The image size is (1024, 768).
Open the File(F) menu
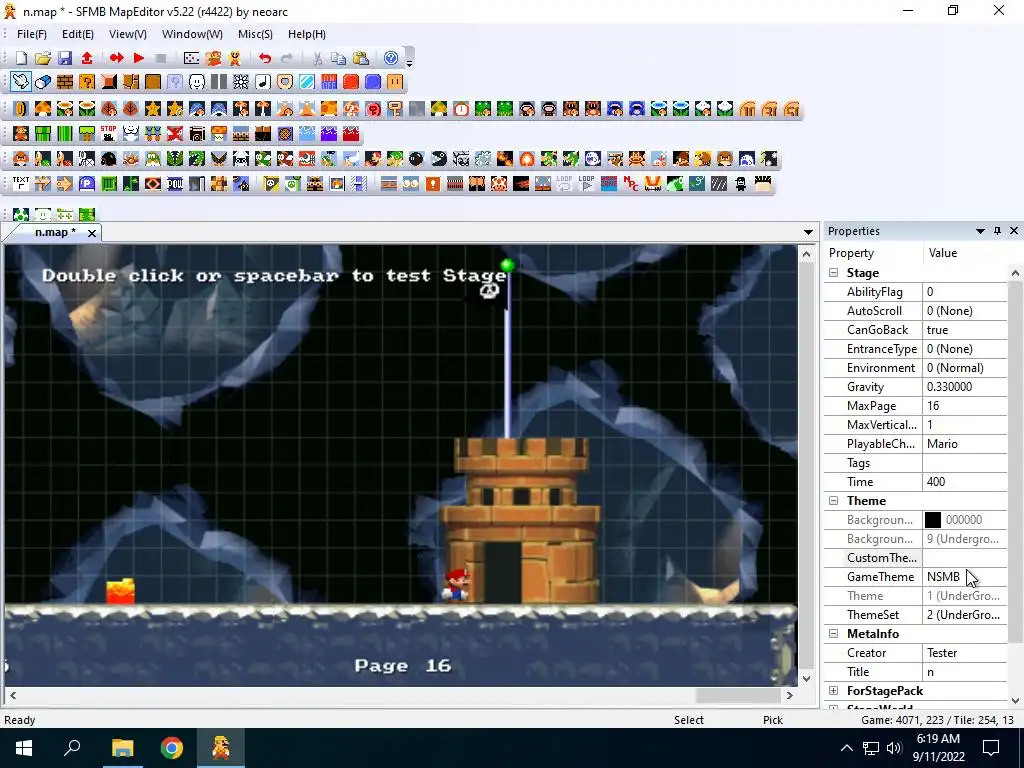click(31, 34)
